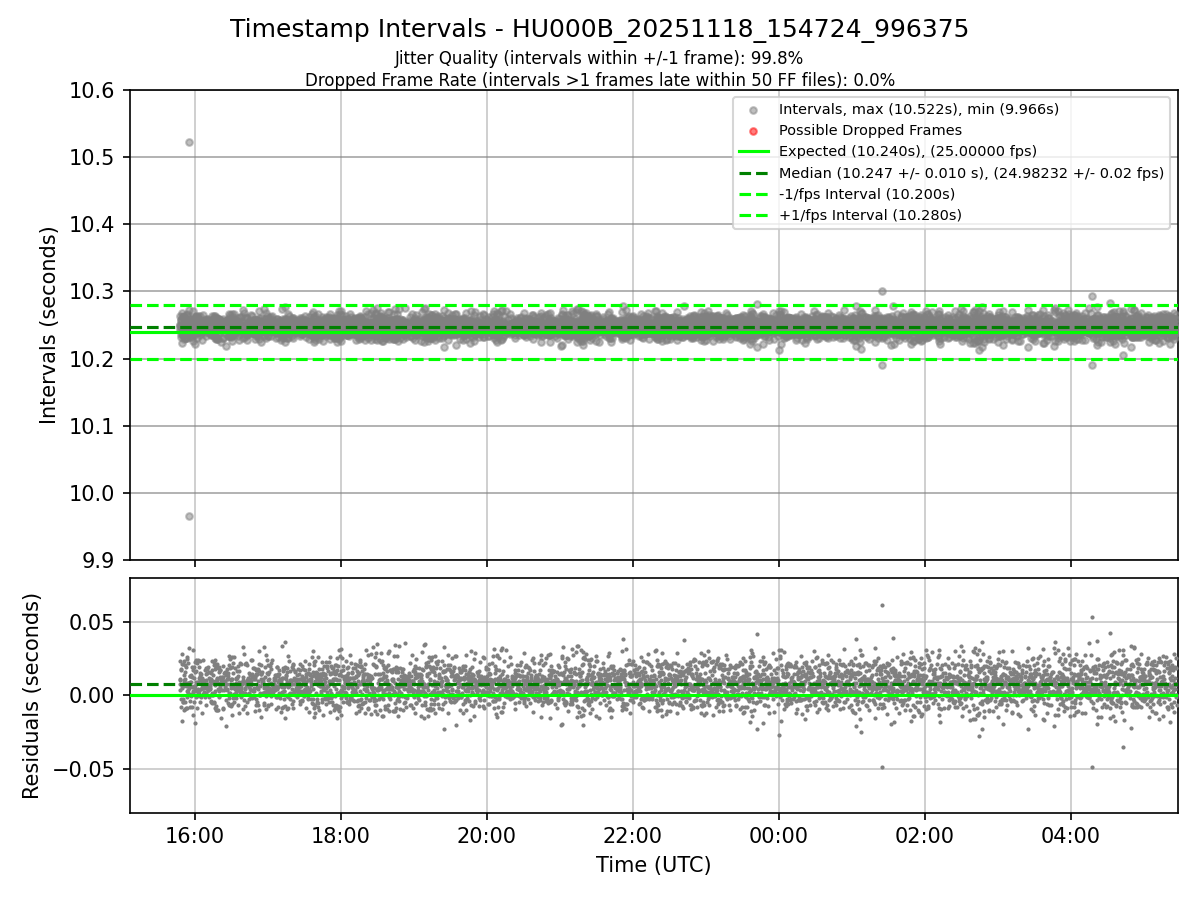Click the gray Intervals marker in the legend
The image size is (1200, 900).
point(754,109)
